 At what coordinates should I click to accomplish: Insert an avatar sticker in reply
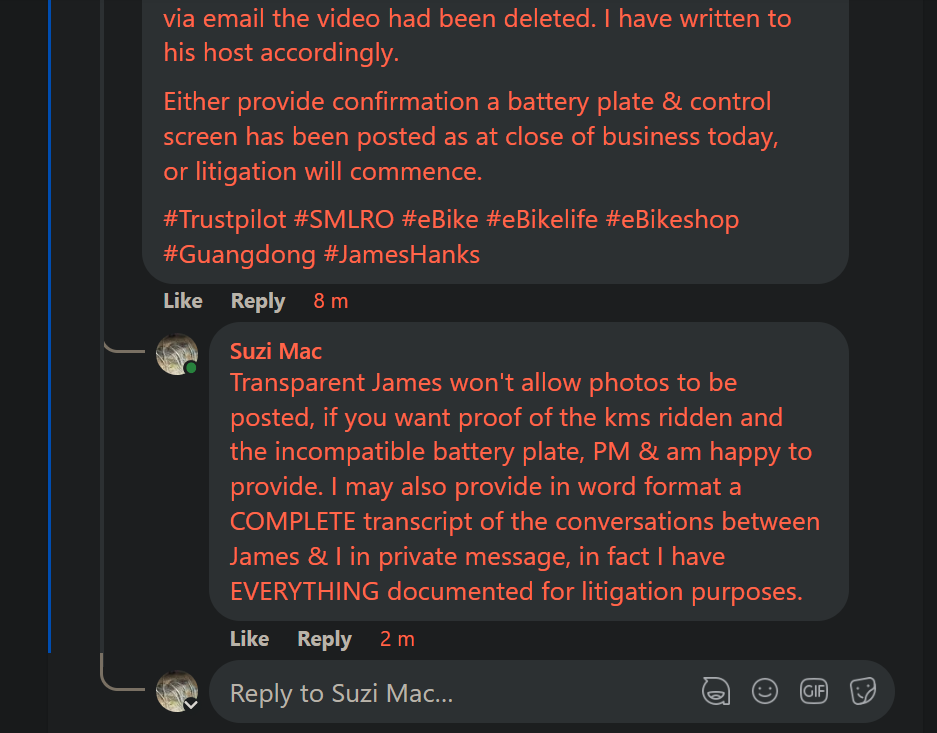pos(716,691)
